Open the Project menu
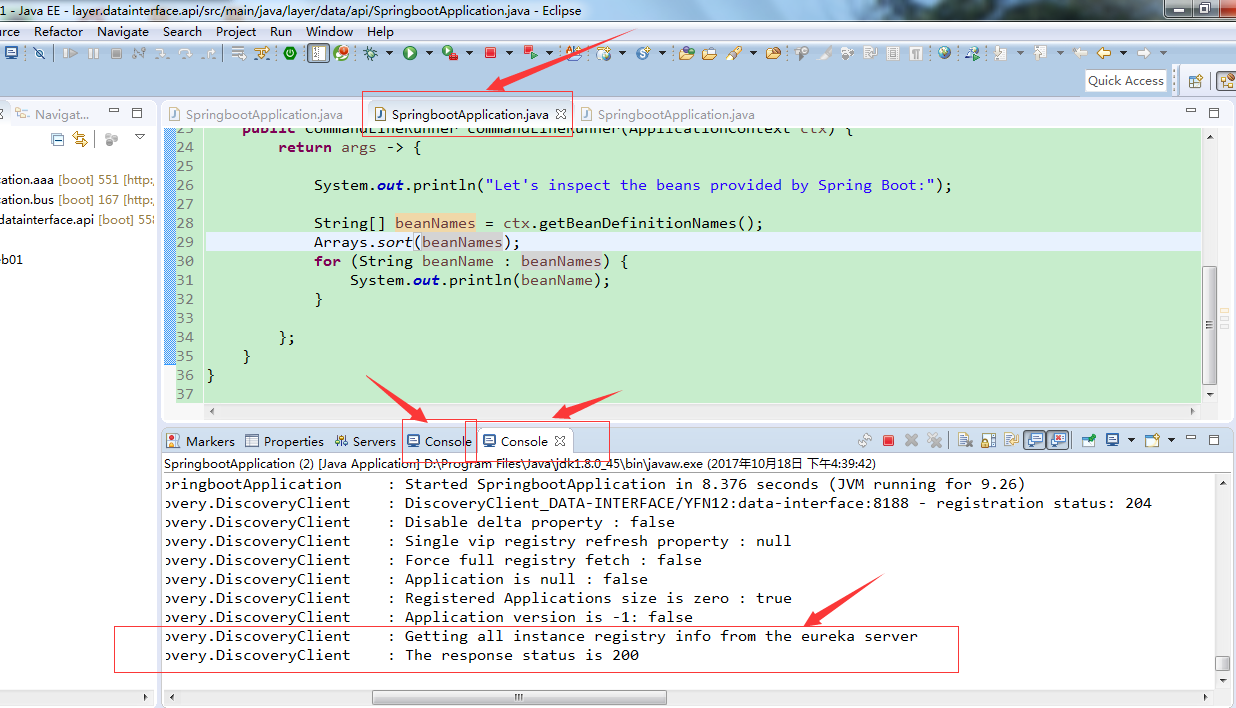 coord(236,31)
